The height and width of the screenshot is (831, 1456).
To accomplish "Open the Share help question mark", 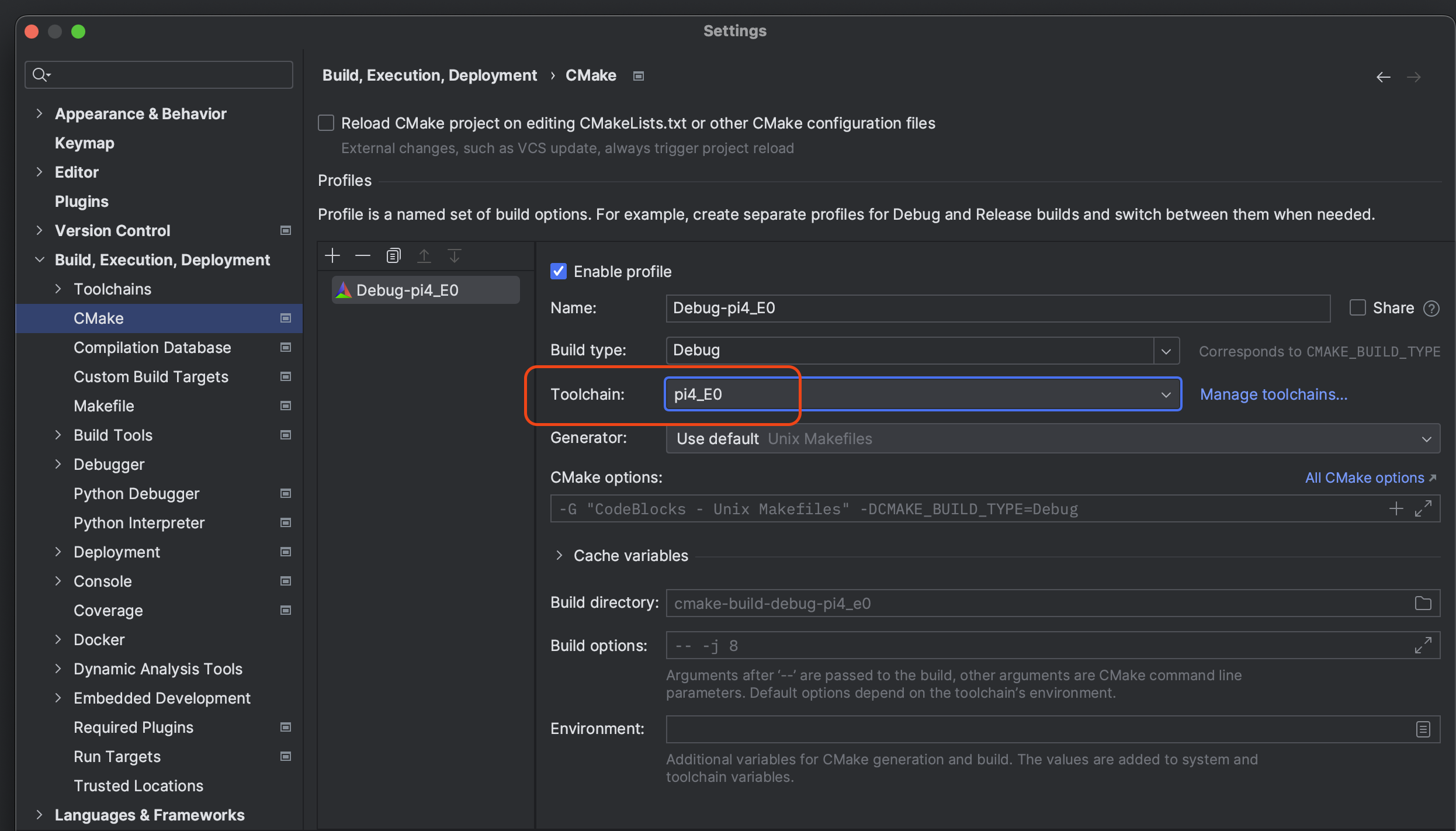I will point(1431,308).
